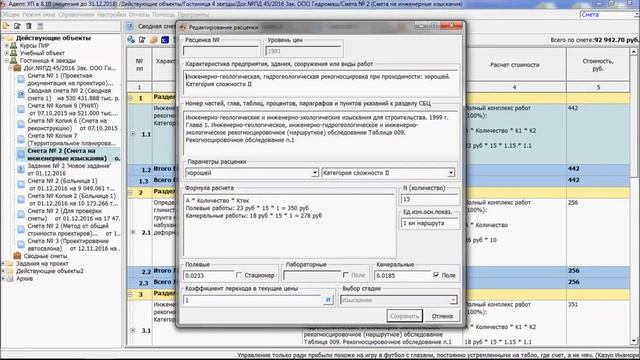Open the Настройки menu

point(112,14)
